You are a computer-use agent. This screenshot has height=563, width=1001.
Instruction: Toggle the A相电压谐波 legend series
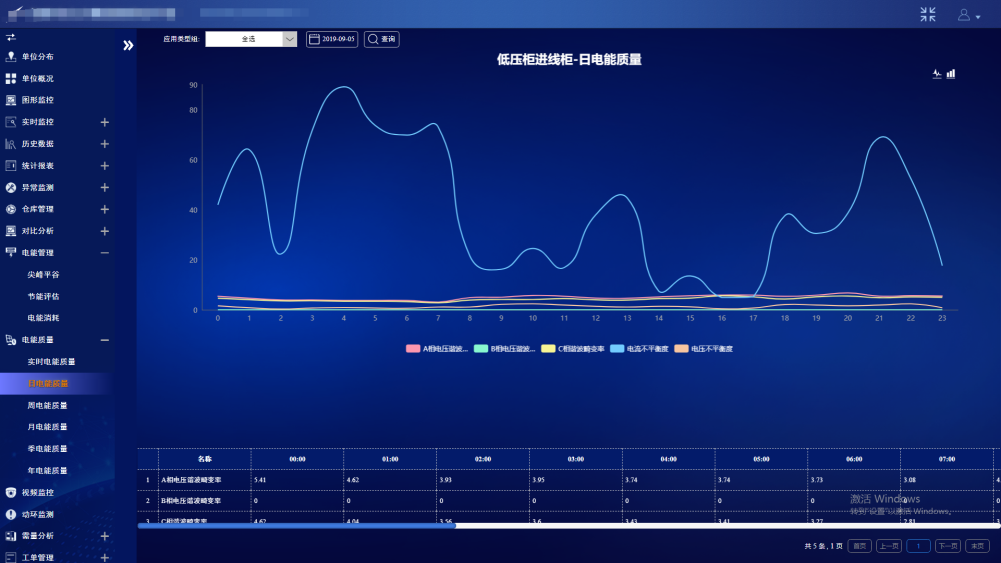tap(438, 349)
